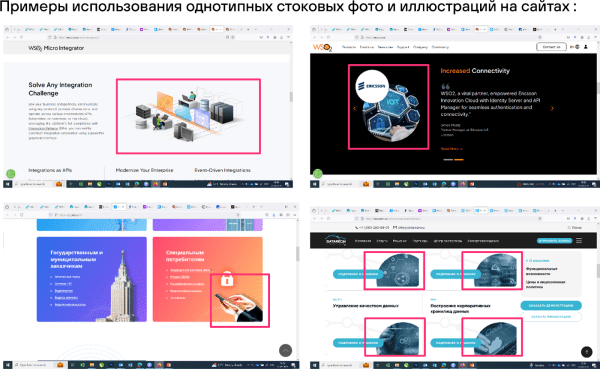This screenshot has width=600, height=369.
Task: Click the Event-Driven Integrations heading
Action: (x=222, y=170)
